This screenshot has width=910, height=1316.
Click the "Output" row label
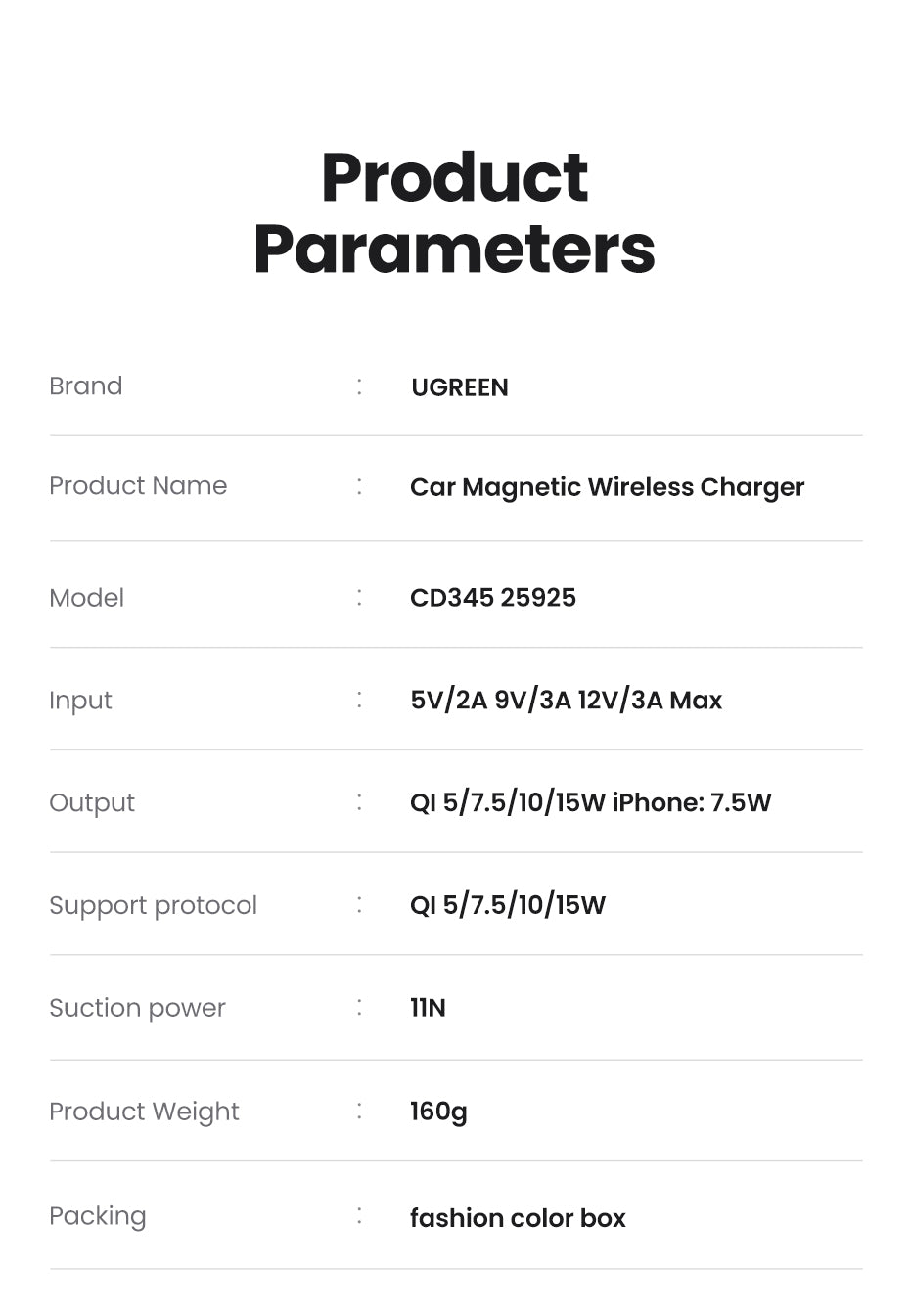pos(92,803)
